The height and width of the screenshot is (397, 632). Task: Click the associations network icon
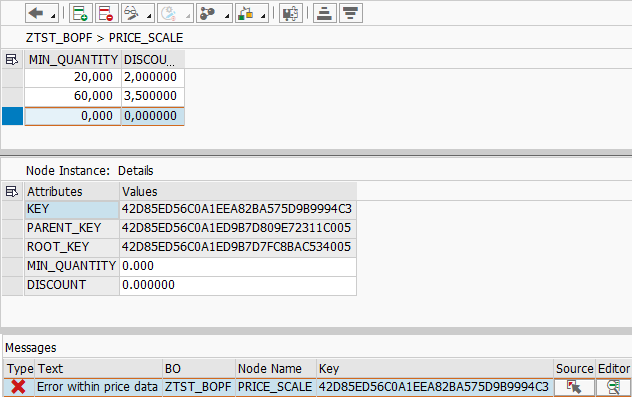click(208, 13)
